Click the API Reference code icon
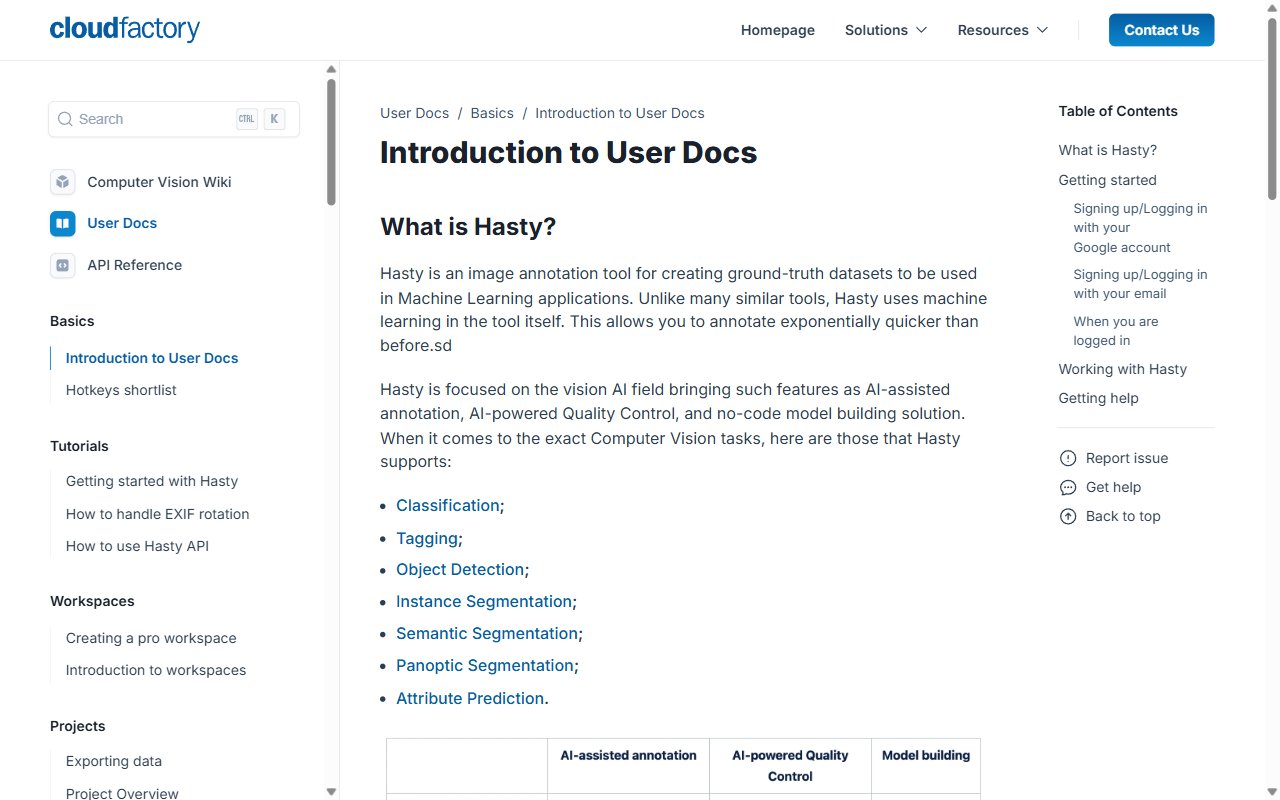The width and height of the screenshot is (1280, 800). point(63,265)
